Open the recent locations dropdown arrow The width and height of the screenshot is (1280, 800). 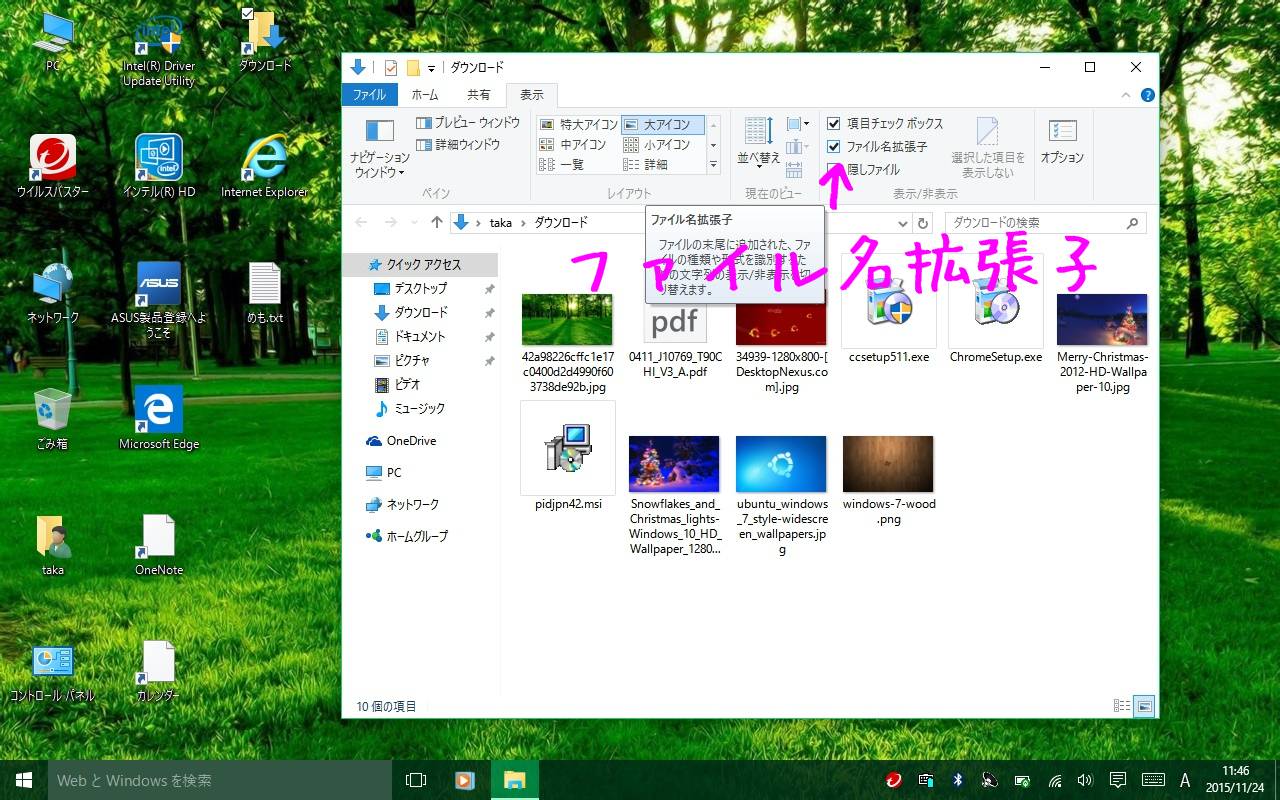tap(413, 223)
